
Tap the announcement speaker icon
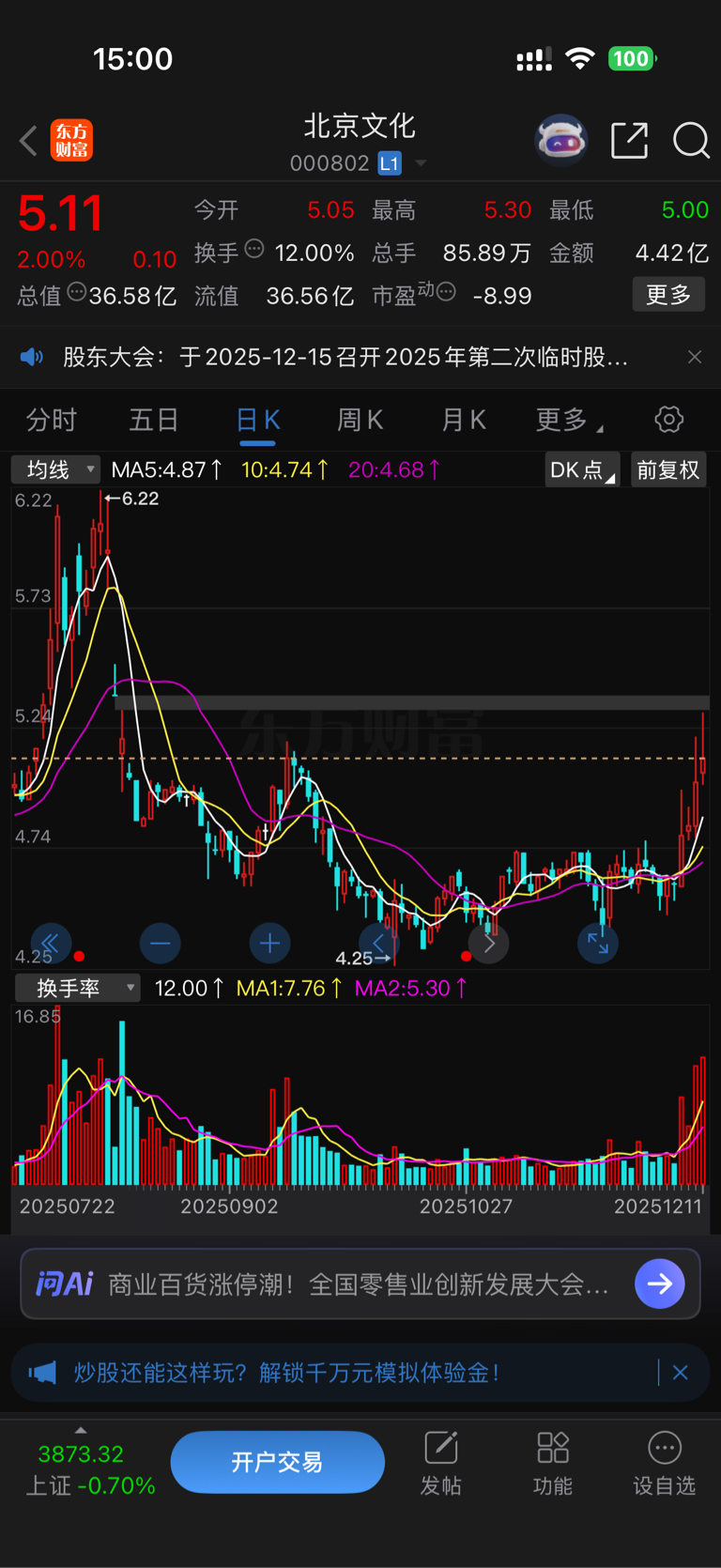(x=32, y=357)
